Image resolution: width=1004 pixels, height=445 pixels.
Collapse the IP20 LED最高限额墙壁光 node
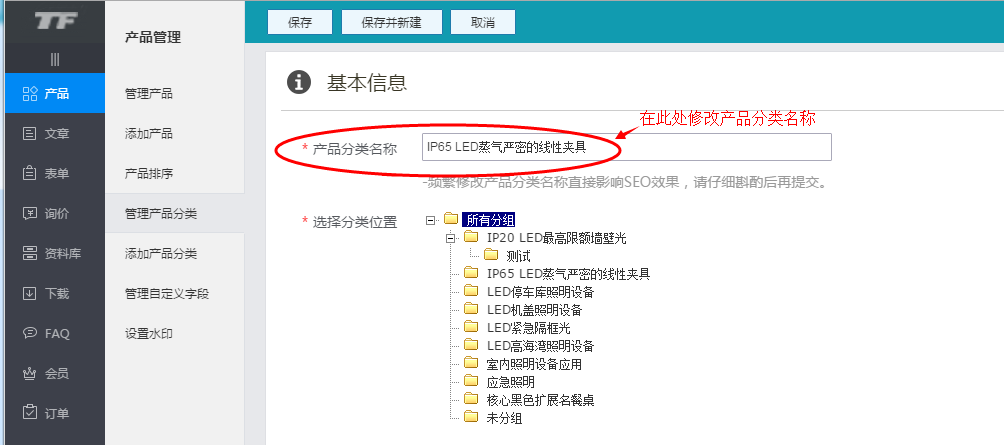click(451, 238)
